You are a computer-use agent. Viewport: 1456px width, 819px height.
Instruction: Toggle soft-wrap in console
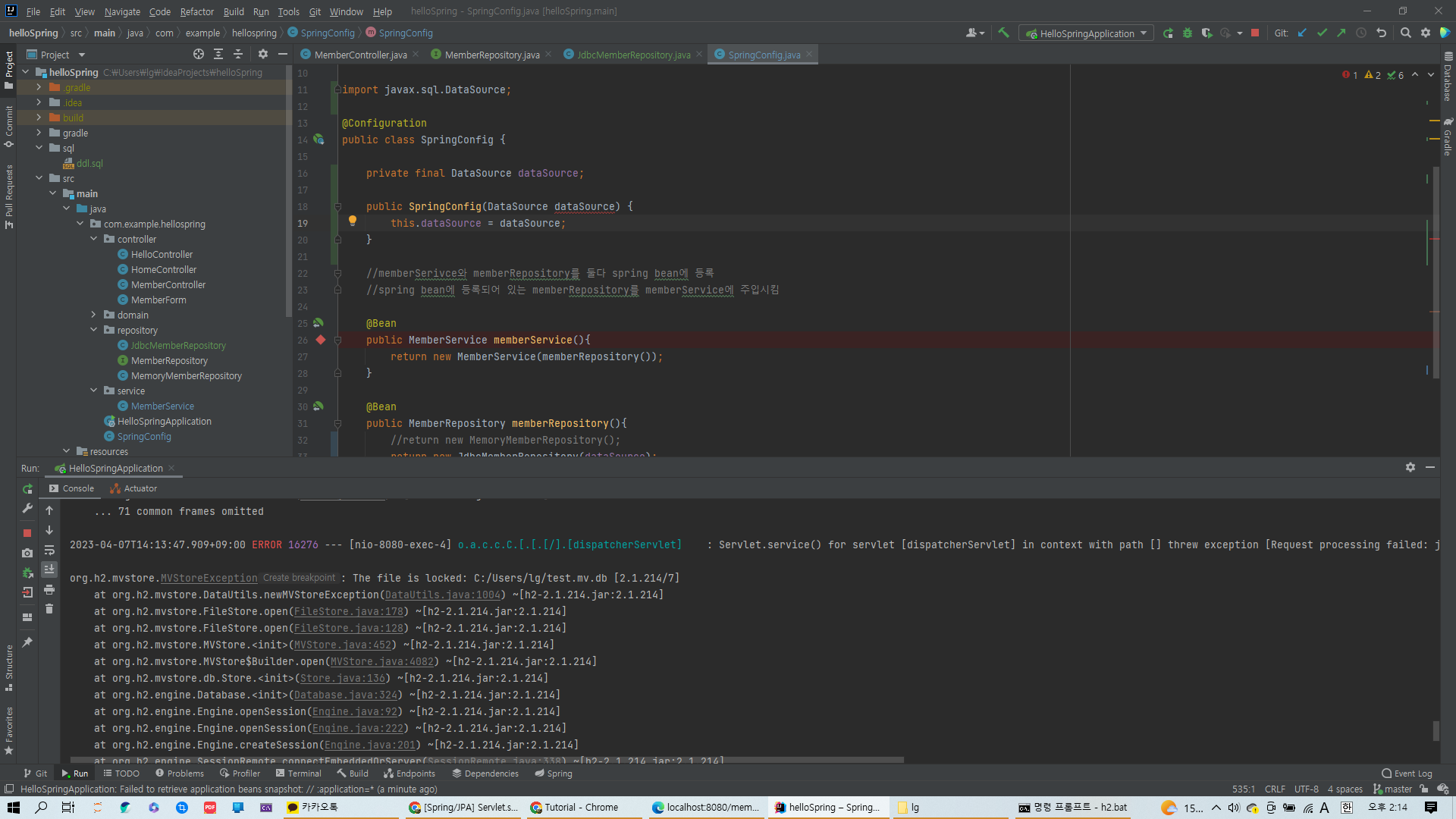(x=49, y=550)
